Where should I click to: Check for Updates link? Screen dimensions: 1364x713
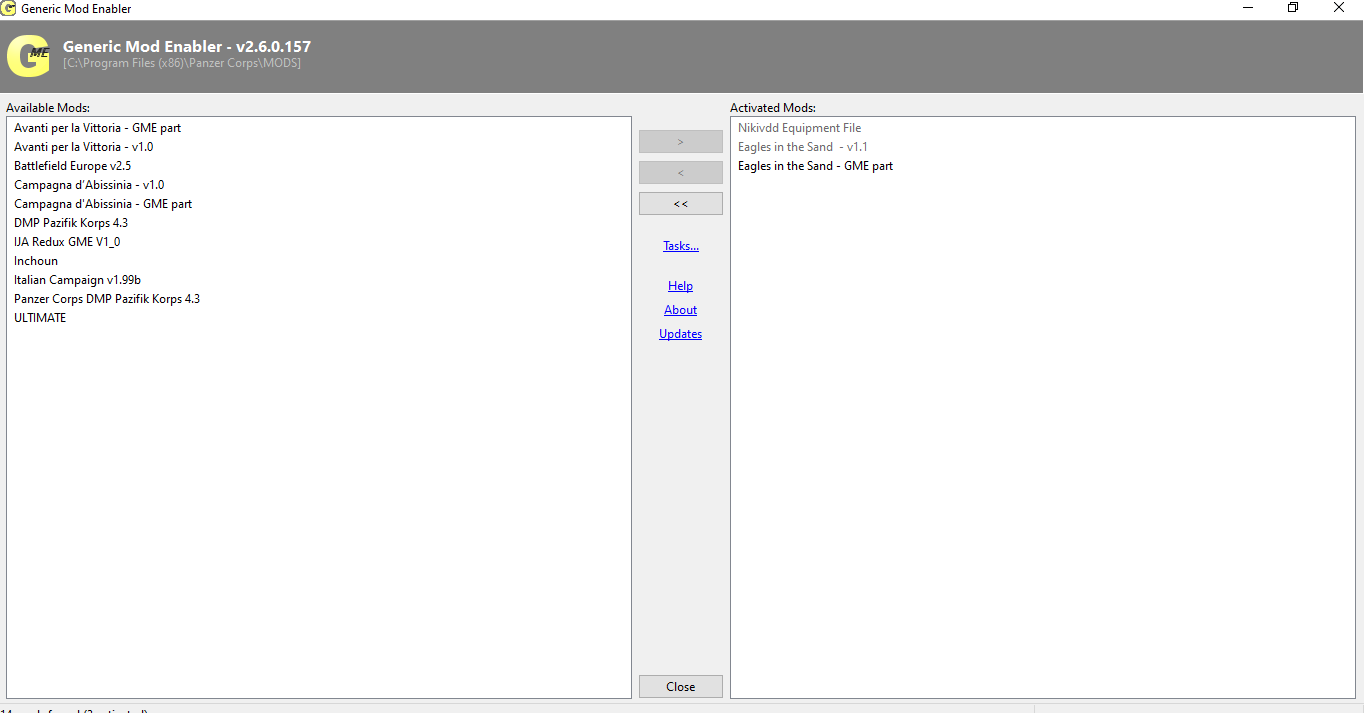680,334
